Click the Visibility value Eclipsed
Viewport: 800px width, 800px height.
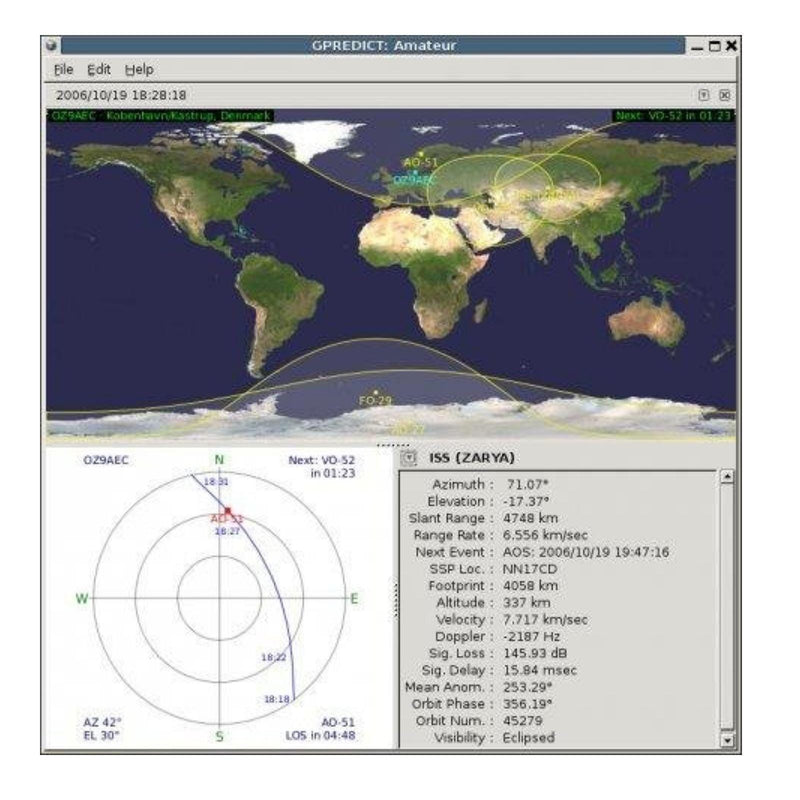pyautogui.click(x=529, y=738)
